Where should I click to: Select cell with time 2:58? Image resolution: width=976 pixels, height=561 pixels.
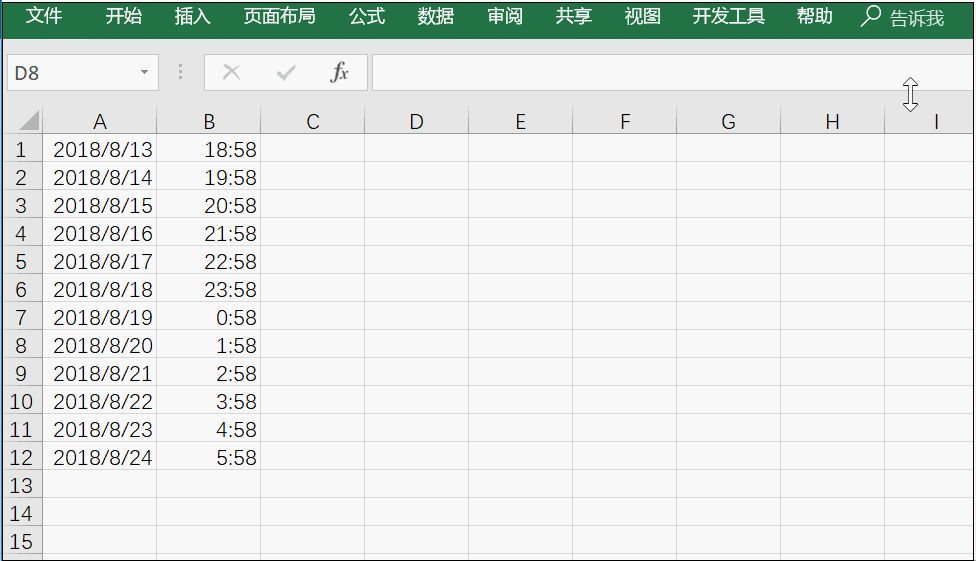(209, 373)
